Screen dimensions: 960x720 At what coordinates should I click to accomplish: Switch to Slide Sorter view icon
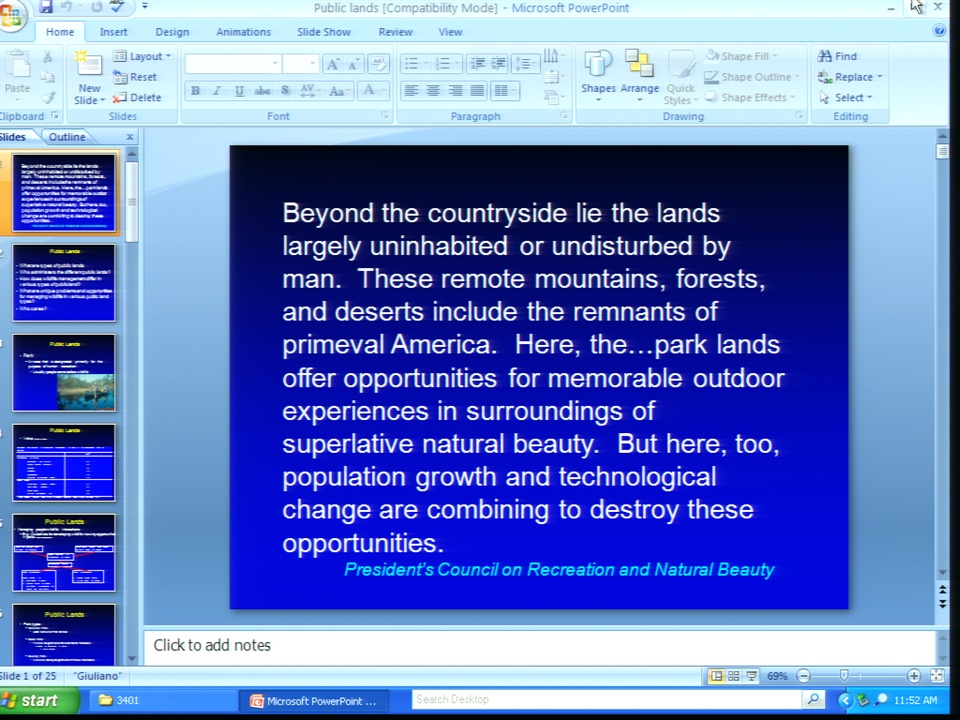pyautogui.click(x=733, y=675)
